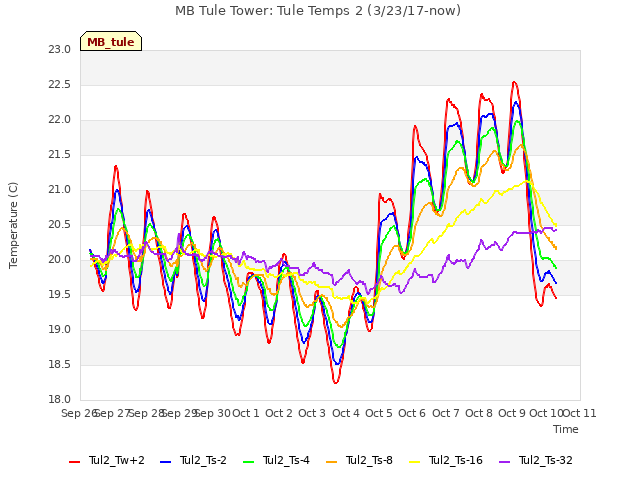The image size is (640, 480).
Task: Click the 19.5 y-axis tick label
Action: tap(60, 295)
